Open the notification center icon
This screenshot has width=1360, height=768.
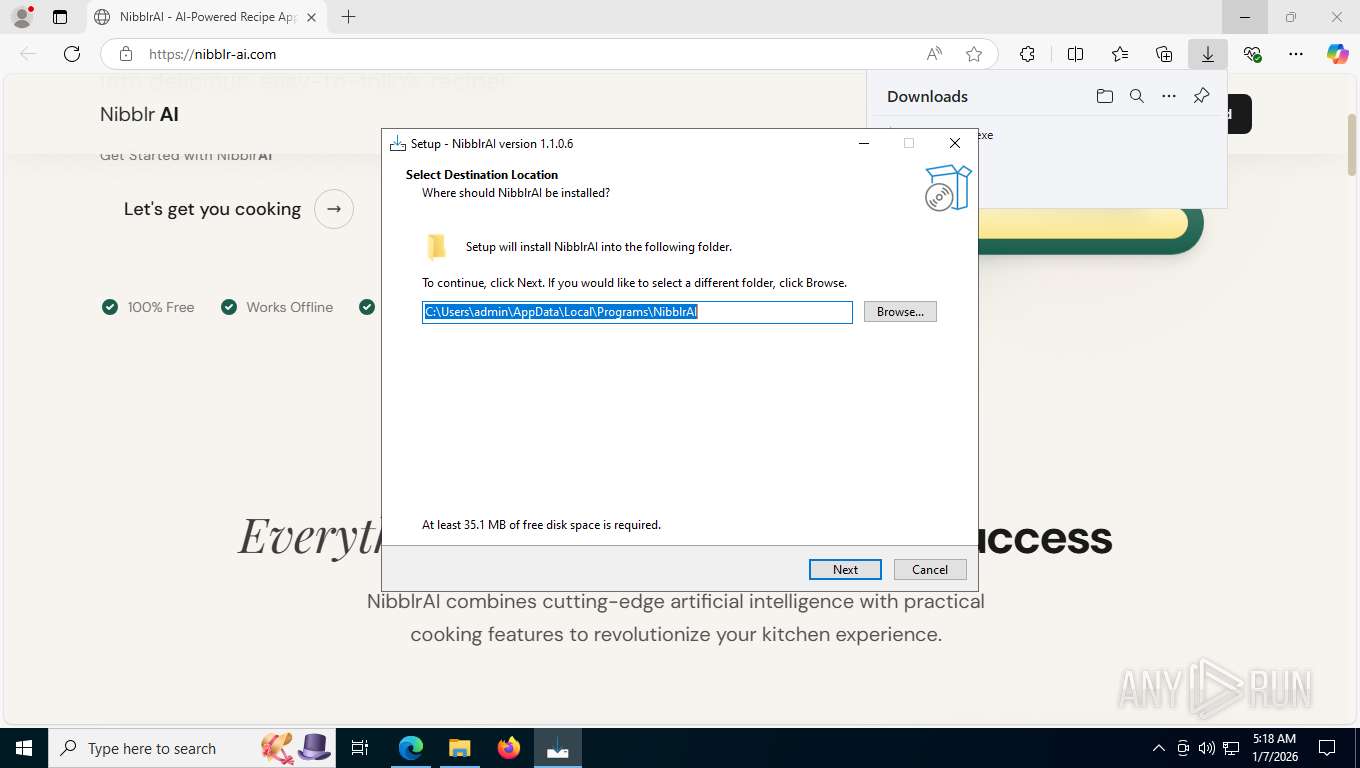click(x=1327, y=748)
